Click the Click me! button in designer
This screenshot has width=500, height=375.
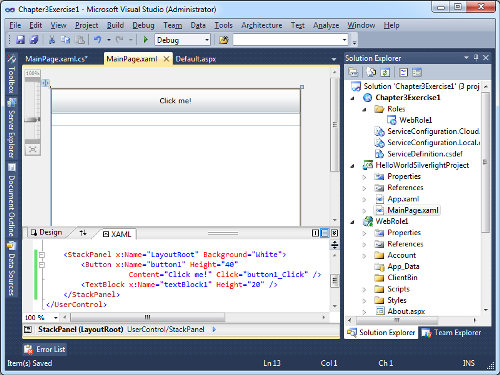(x=176, y=101)
